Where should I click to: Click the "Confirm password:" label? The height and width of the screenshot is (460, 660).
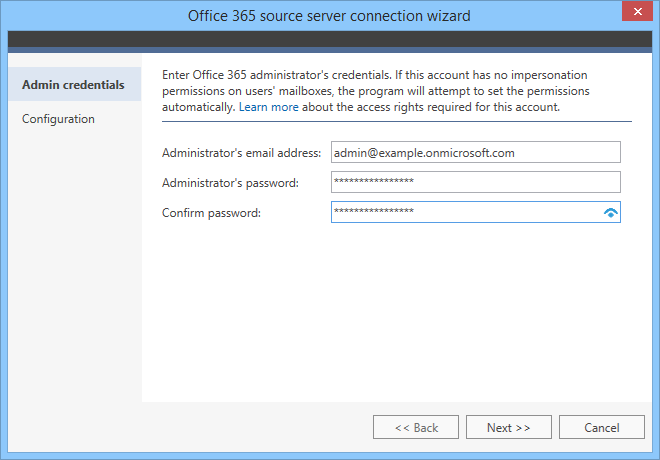click(211, 213)
